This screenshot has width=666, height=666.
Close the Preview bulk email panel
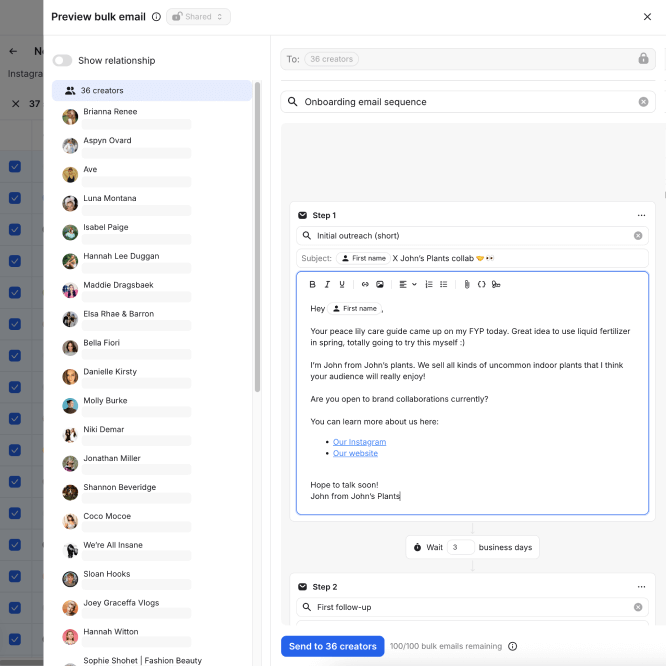[647, 17]
